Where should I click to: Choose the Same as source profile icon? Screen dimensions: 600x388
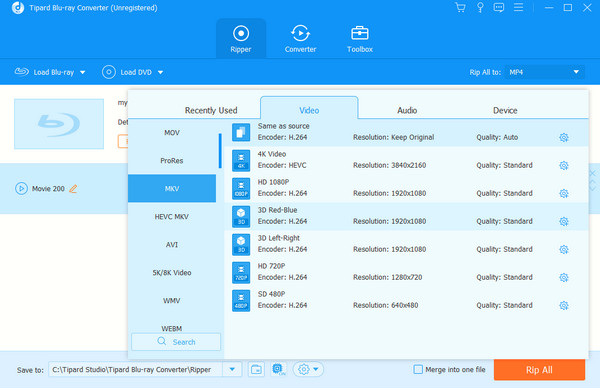pos(241,132)
